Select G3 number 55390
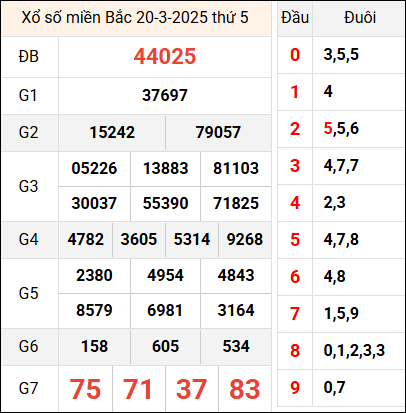 [x=165, y=203]
